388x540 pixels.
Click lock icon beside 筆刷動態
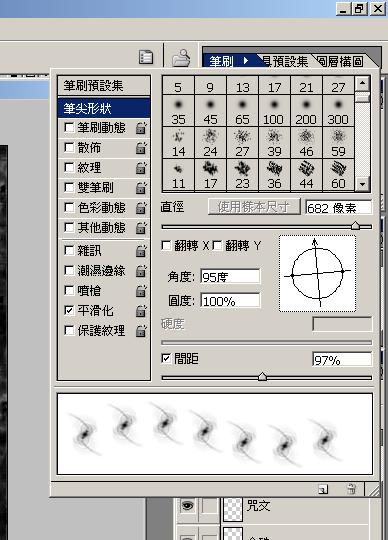[x=141, y=128]
